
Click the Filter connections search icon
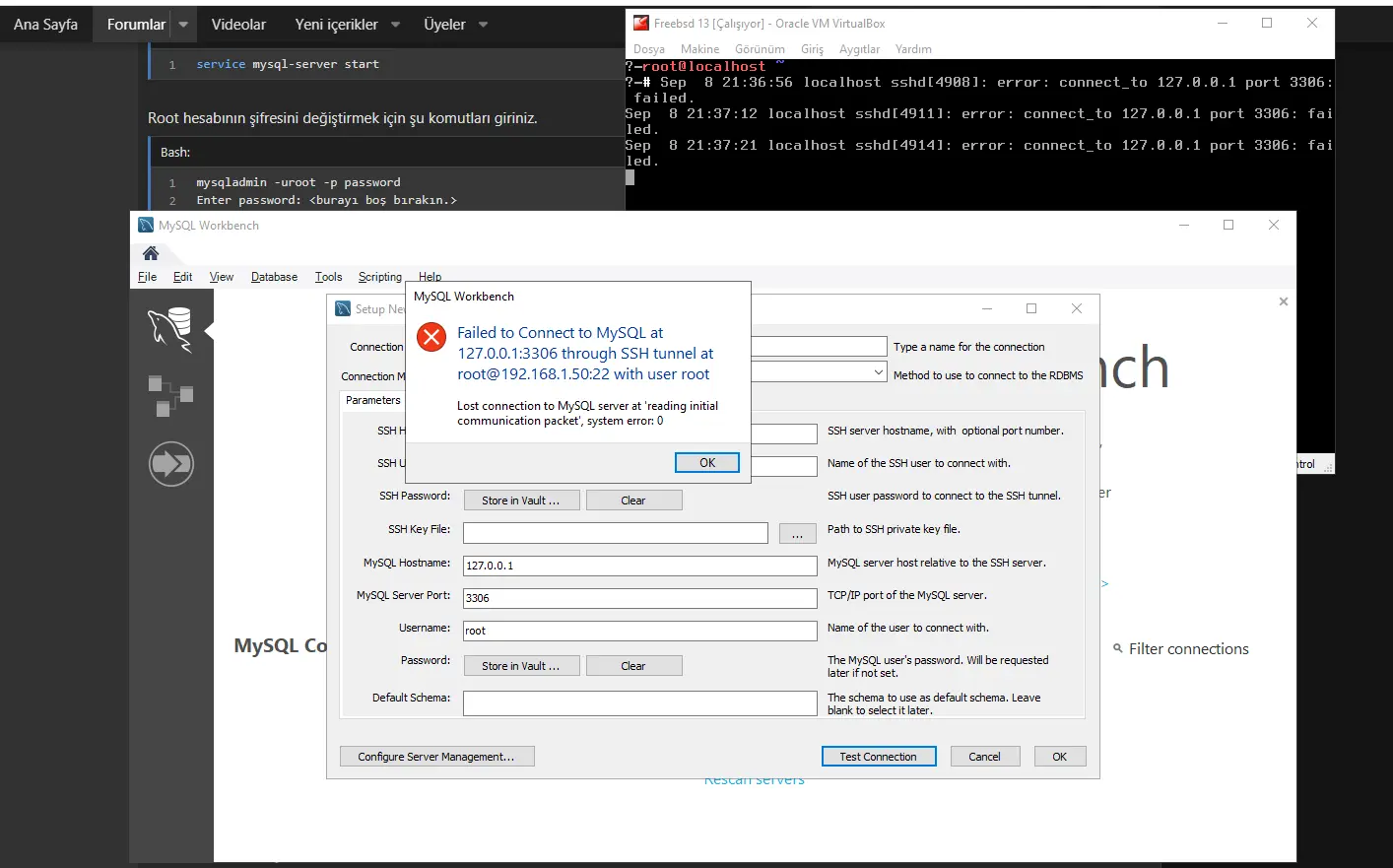[1118, 648]
